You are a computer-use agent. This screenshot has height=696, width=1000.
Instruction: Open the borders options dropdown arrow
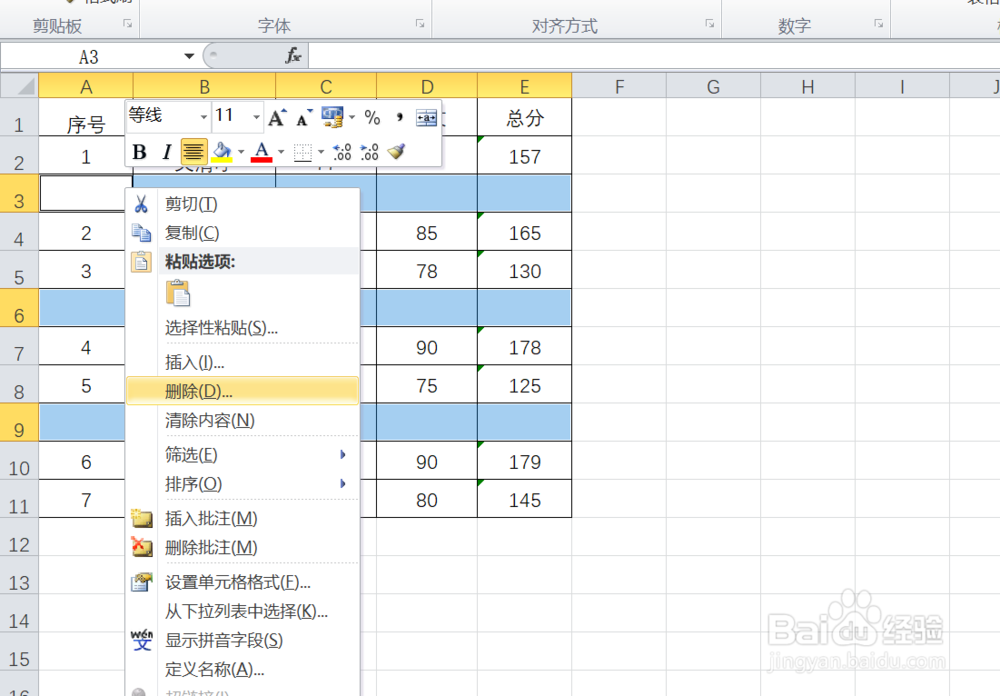tap(320, 151)
